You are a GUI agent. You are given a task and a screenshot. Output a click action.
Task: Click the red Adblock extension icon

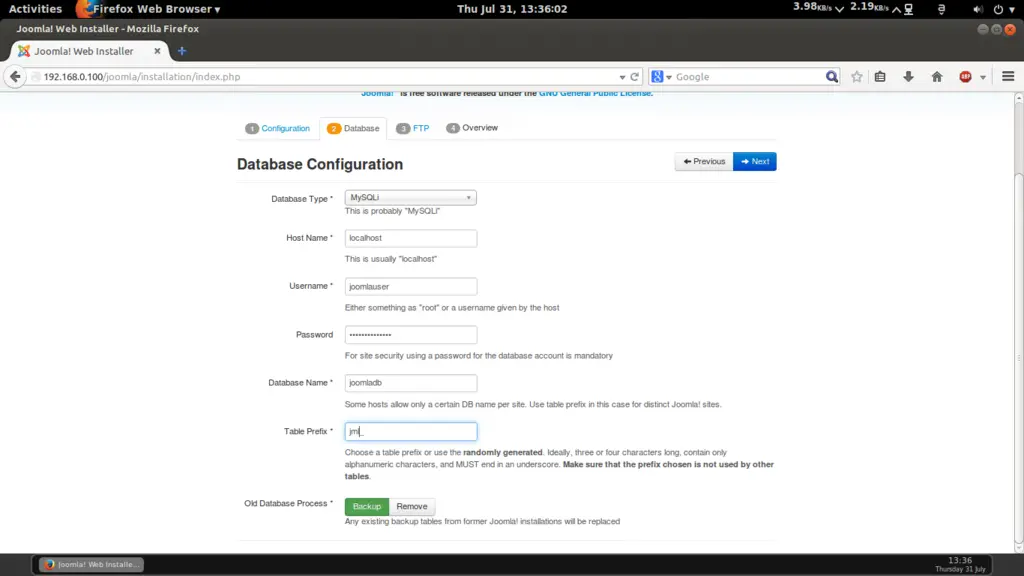pos(965,76)
